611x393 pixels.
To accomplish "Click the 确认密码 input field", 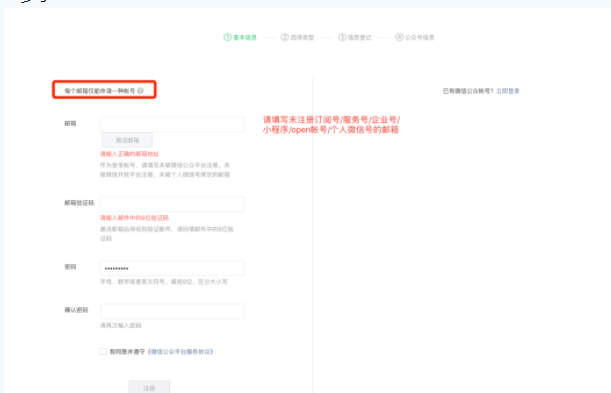I will tap(172, 311).
